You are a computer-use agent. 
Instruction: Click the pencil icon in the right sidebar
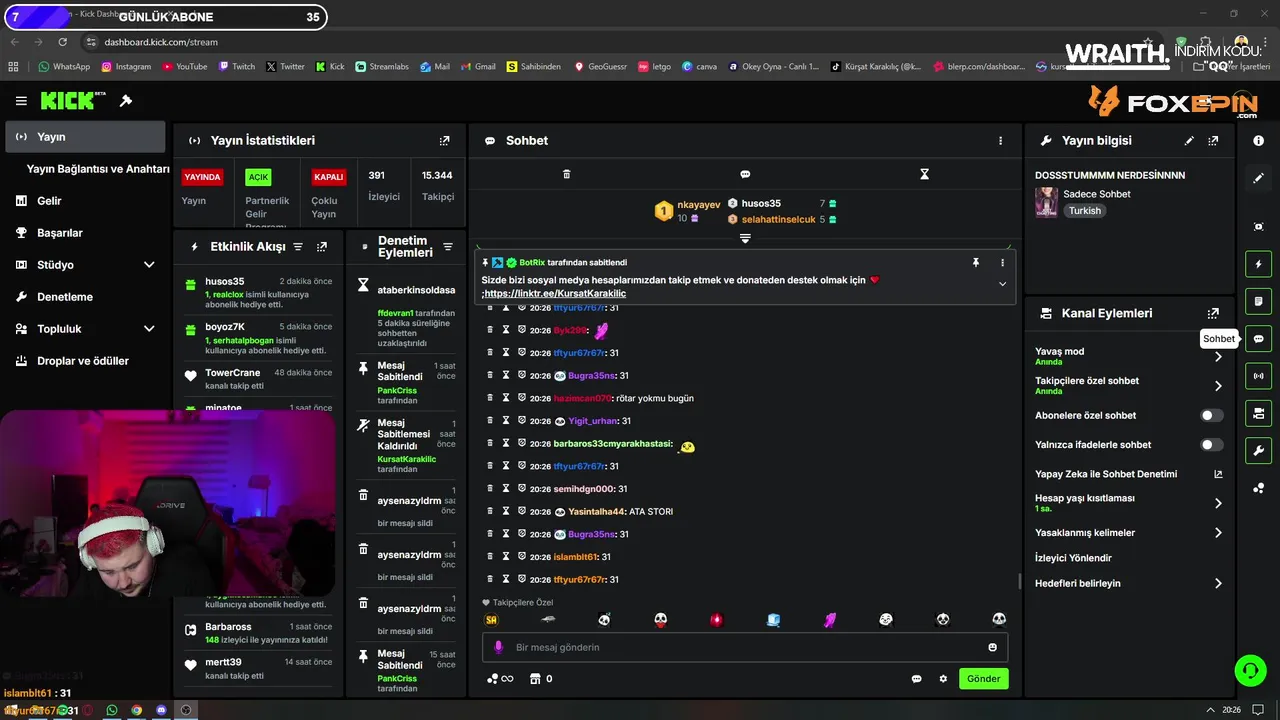[x=1258, y=178]
